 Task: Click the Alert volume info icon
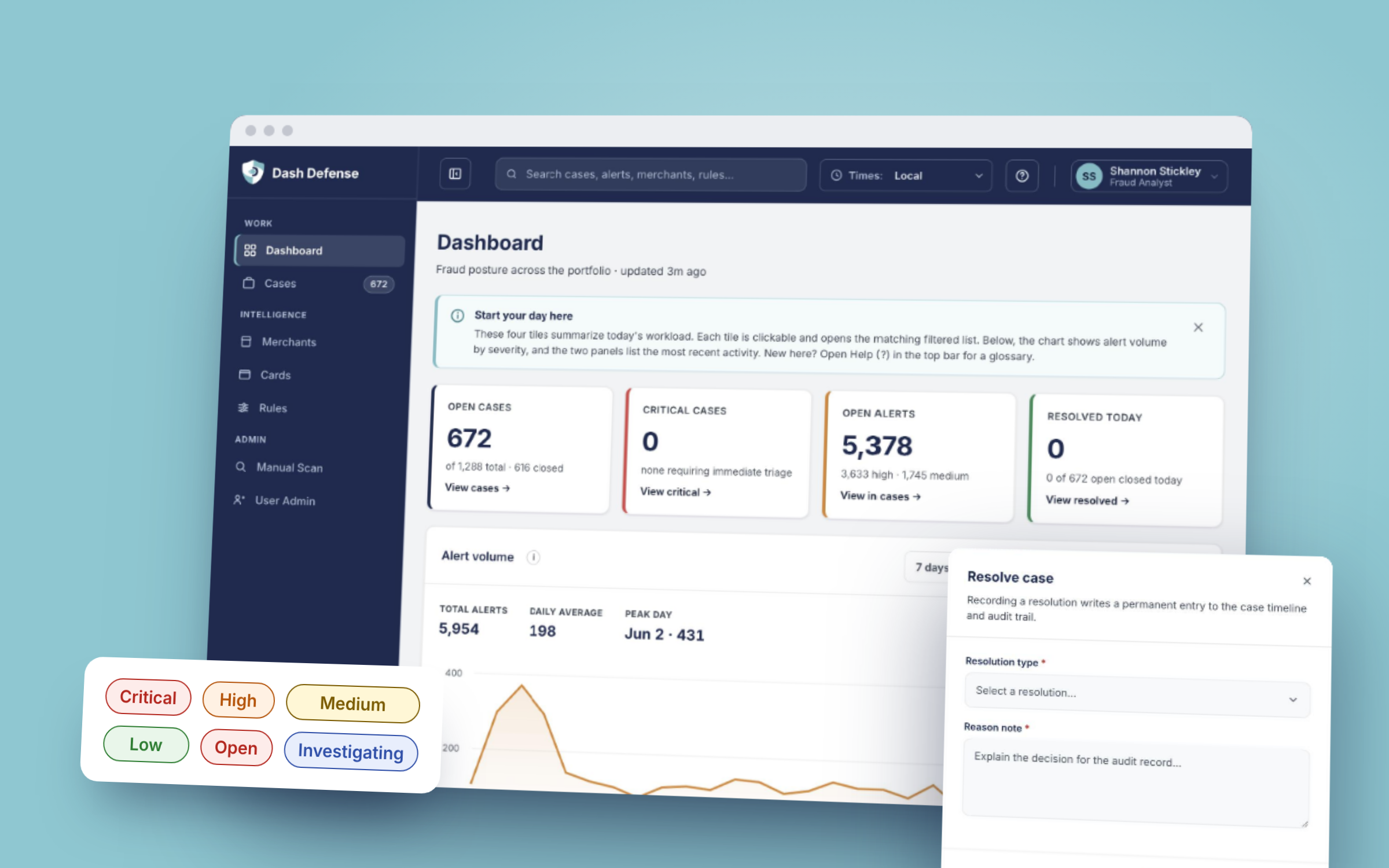tap(533, 557)
